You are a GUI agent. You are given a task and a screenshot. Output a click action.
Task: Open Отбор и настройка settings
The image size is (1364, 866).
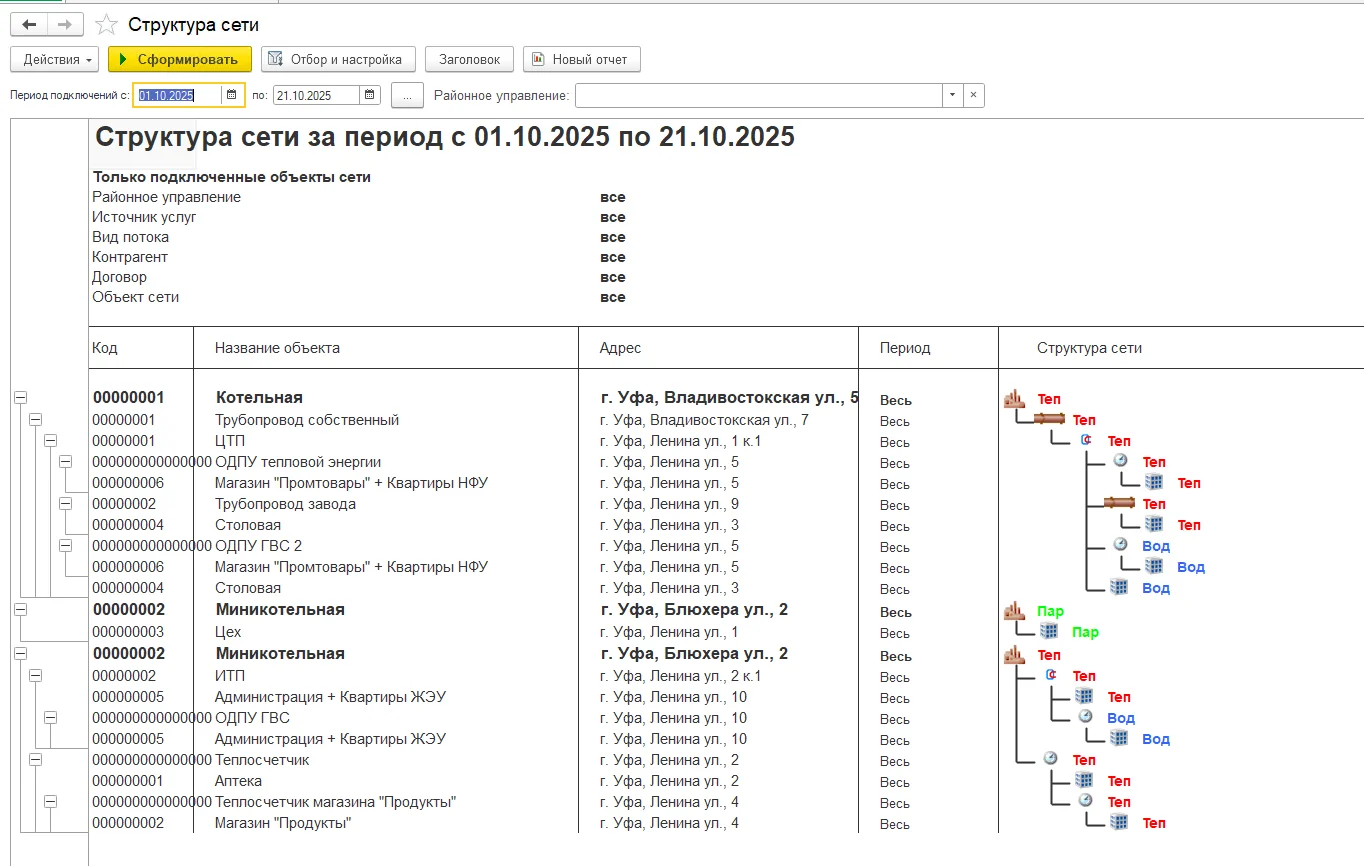(338, 59)
